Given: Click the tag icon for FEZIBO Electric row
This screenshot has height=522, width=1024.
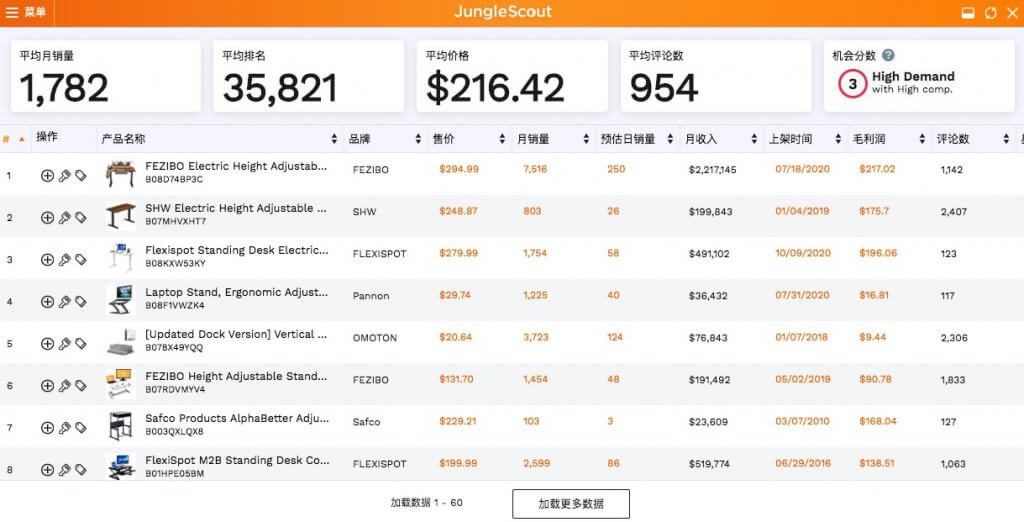Looking at the screenshot, I should click(x=80, y=175).
